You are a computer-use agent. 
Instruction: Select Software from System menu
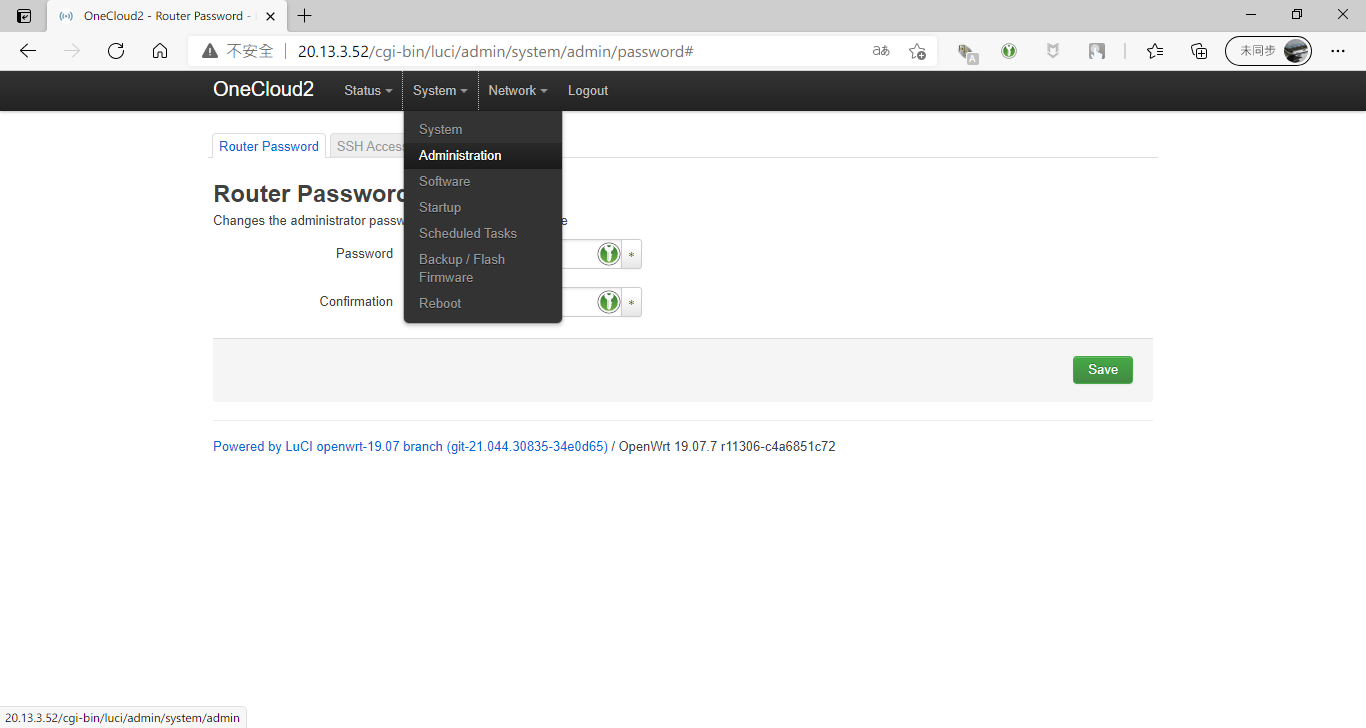coord(445,181)
